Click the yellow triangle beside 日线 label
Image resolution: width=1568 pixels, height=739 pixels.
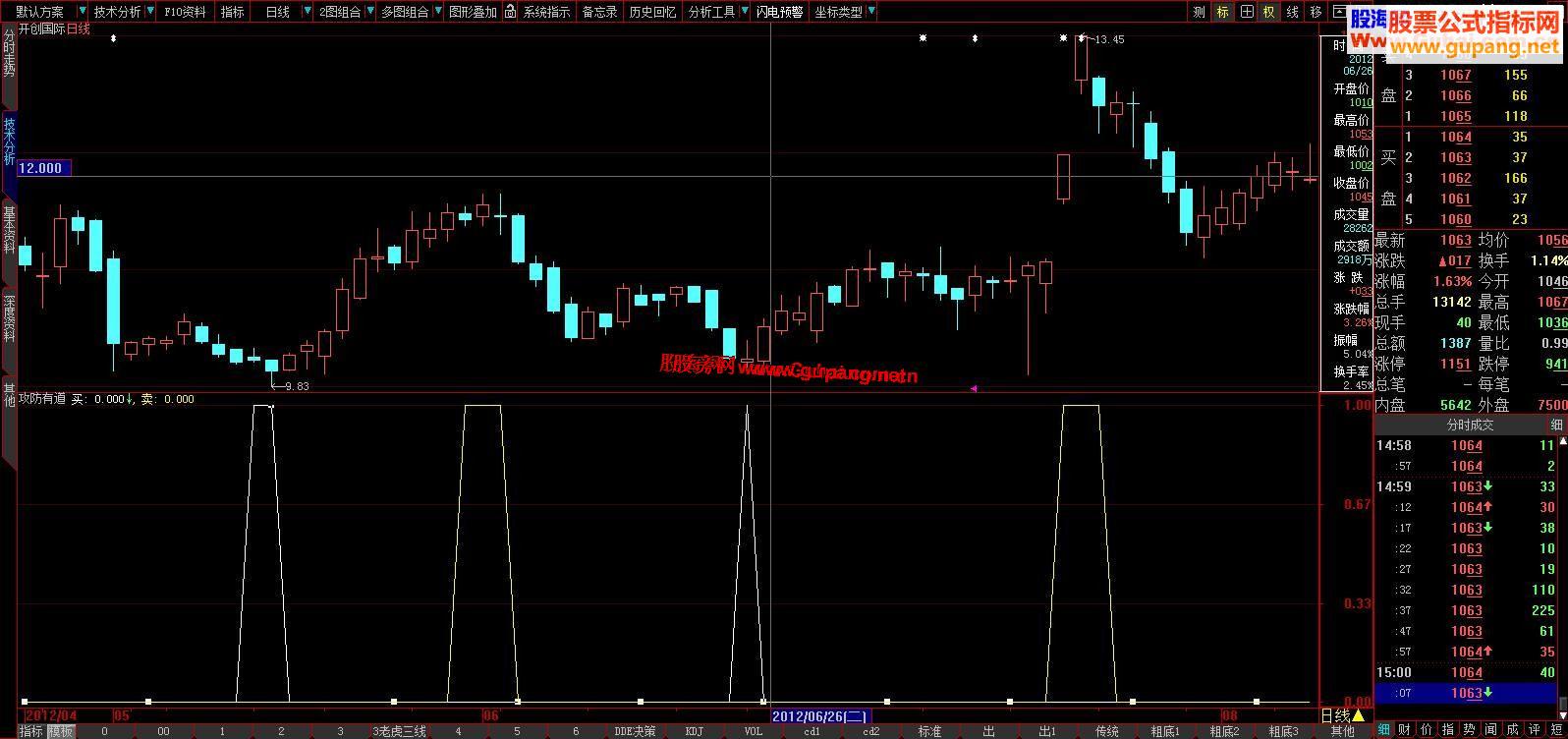[x=1359, y=715]
